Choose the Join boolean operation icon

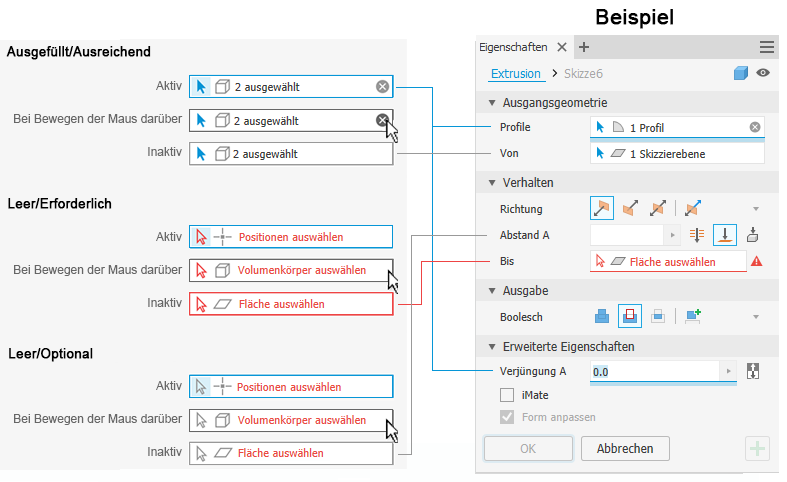601,316
